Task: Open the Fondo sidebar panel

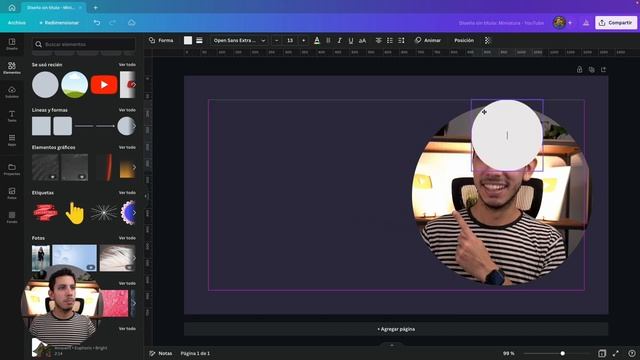Action: [x=12, y=217]
